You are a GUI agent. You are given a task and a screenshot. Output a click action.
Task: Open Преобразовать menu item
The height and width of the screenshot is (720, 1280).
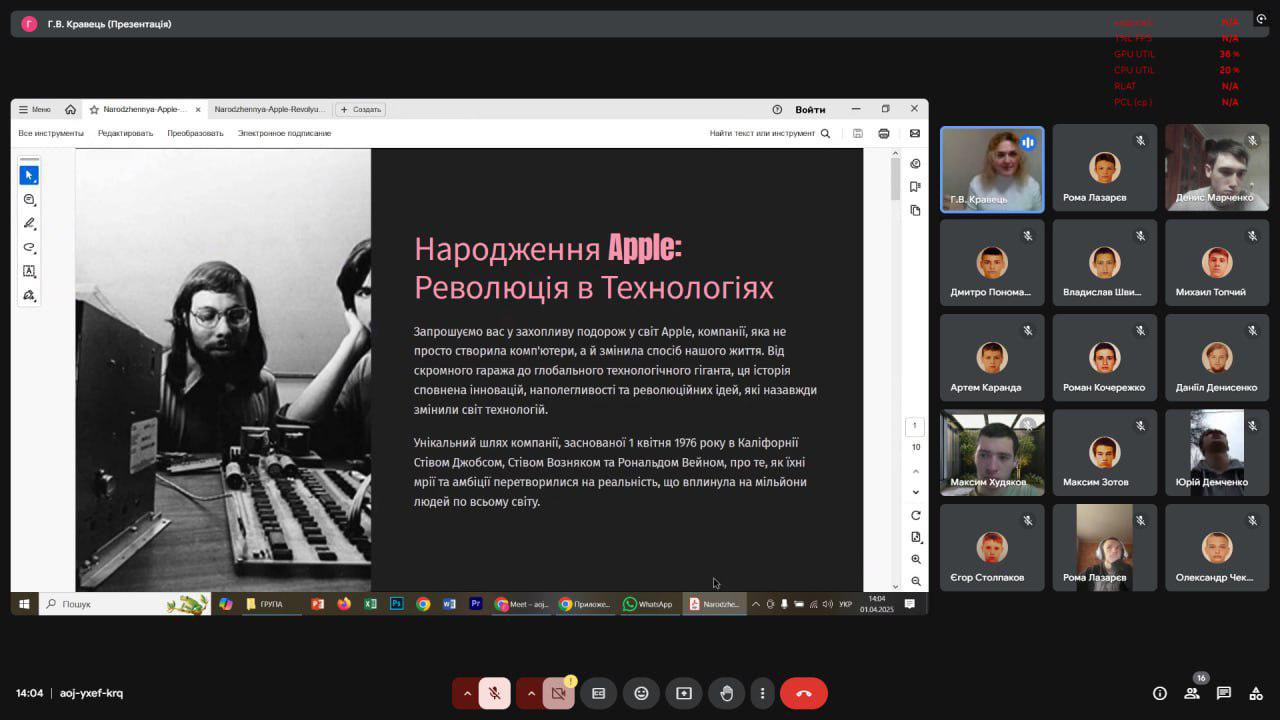coord(195,133)
